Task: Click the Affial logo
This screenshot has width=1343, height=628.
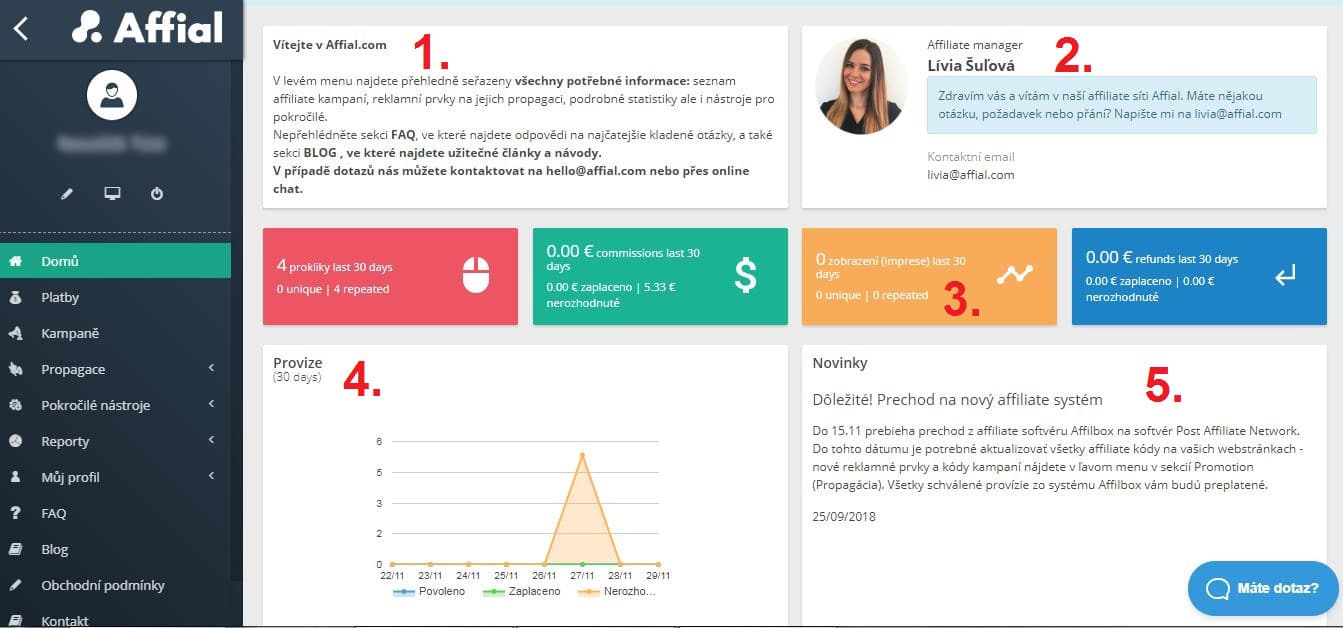Action: [x=147, y=27]
